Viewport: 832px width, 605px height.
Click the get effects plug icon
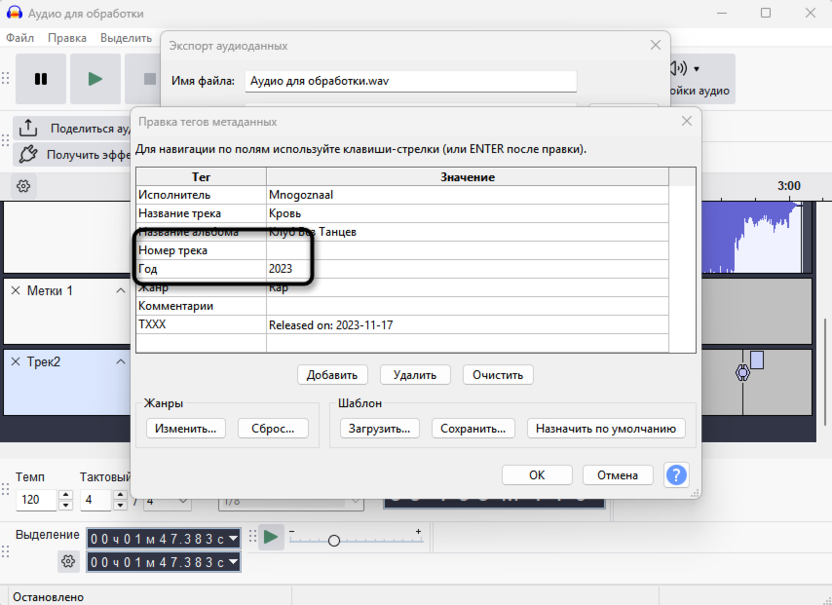28,154
